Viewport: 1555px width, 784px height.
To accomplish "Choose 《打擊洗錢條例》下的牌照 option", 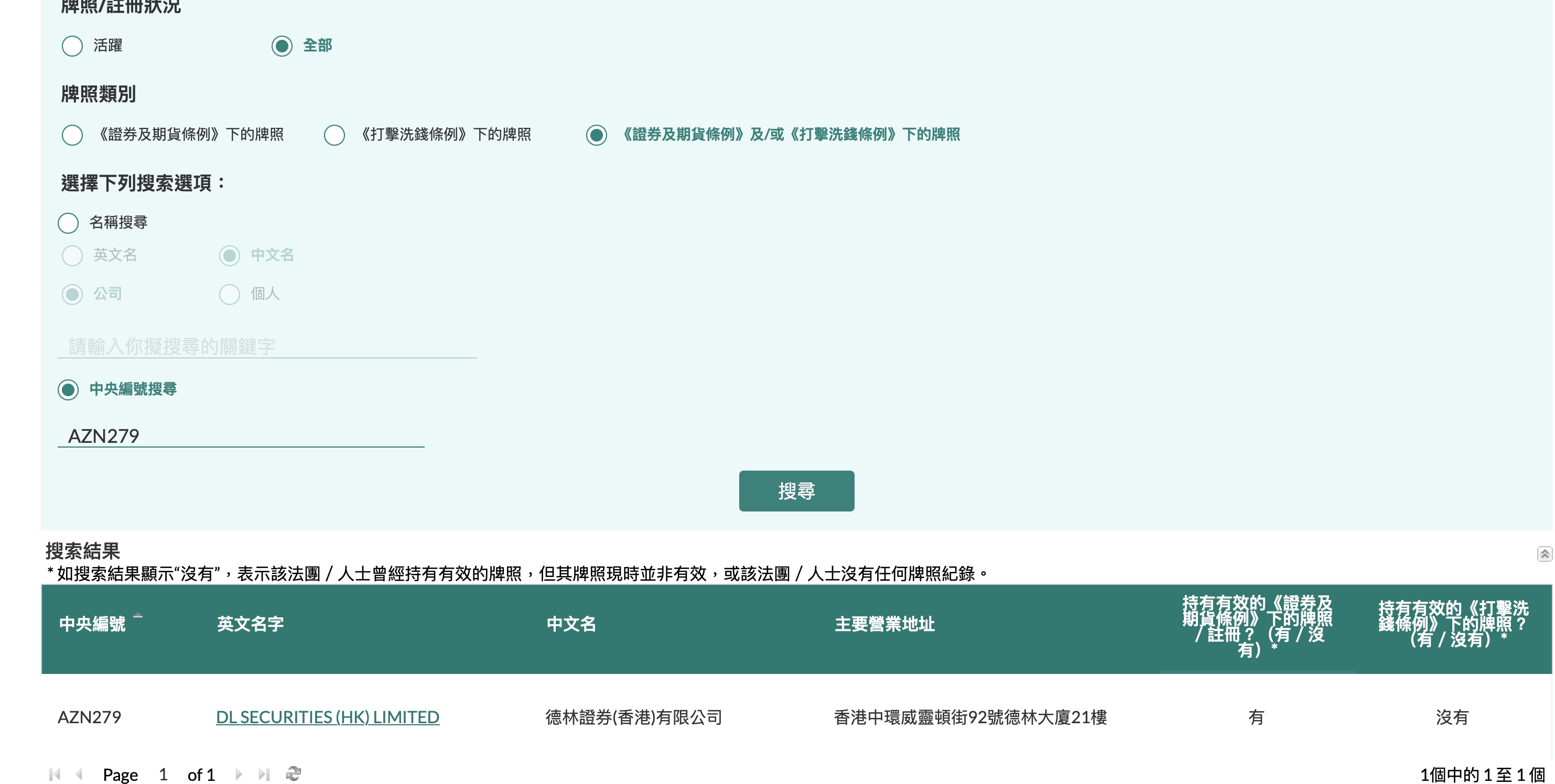I will pyautogui.click(x=334, y=135).
